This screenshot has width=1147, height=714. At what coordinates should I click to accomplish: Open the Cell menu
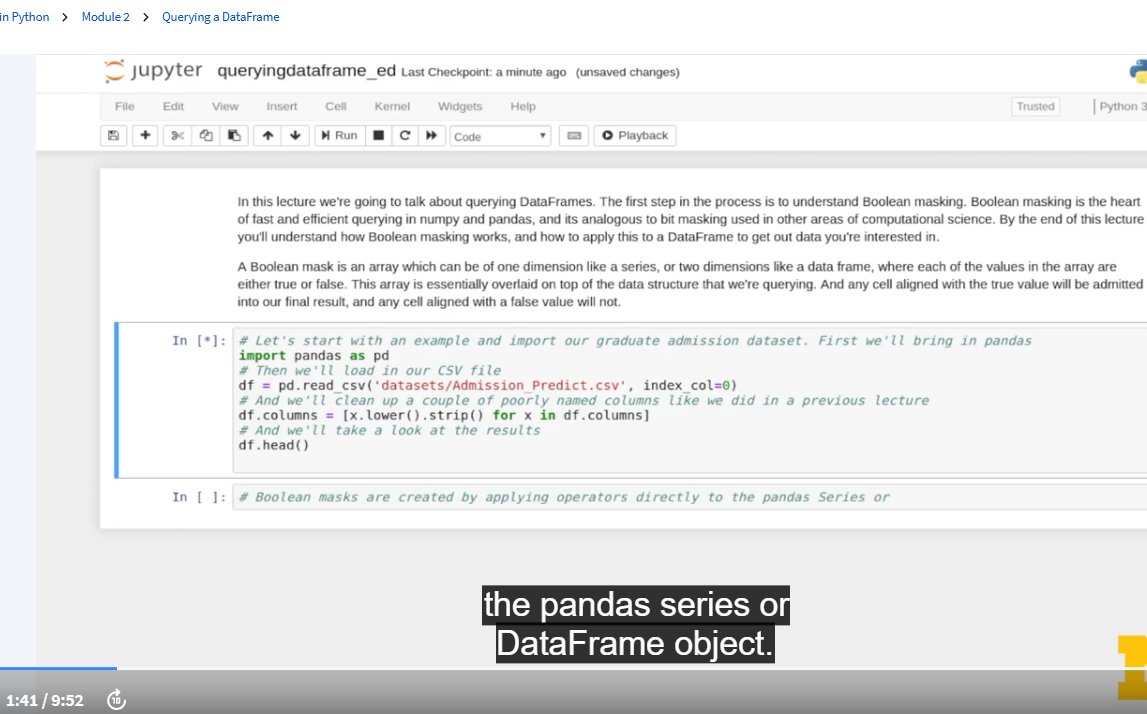click(336, 106)
